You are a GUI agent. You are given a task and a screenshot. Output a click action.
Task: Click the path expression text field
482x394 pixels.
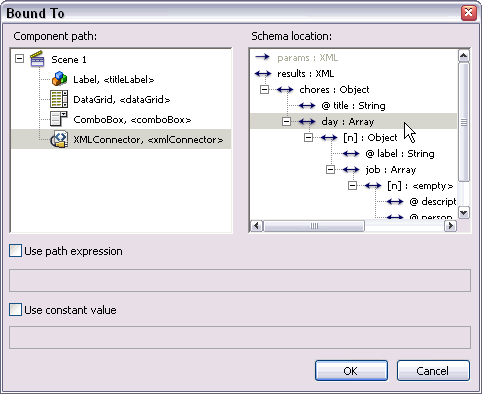[240, 280]
